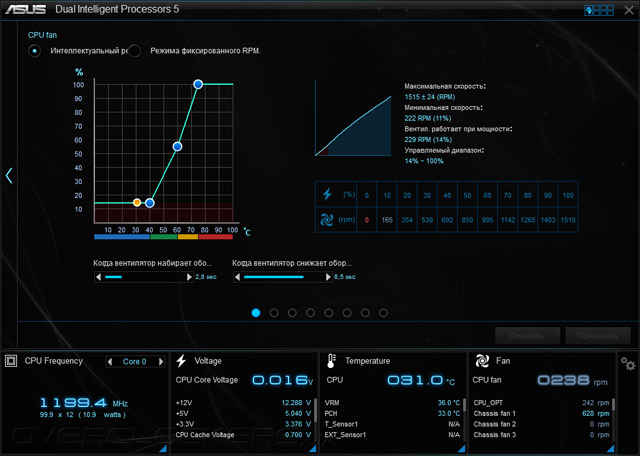This screenshot has width=640, height=456.
Task: Go to the eighth fan page dot
Action: [383, 313]
